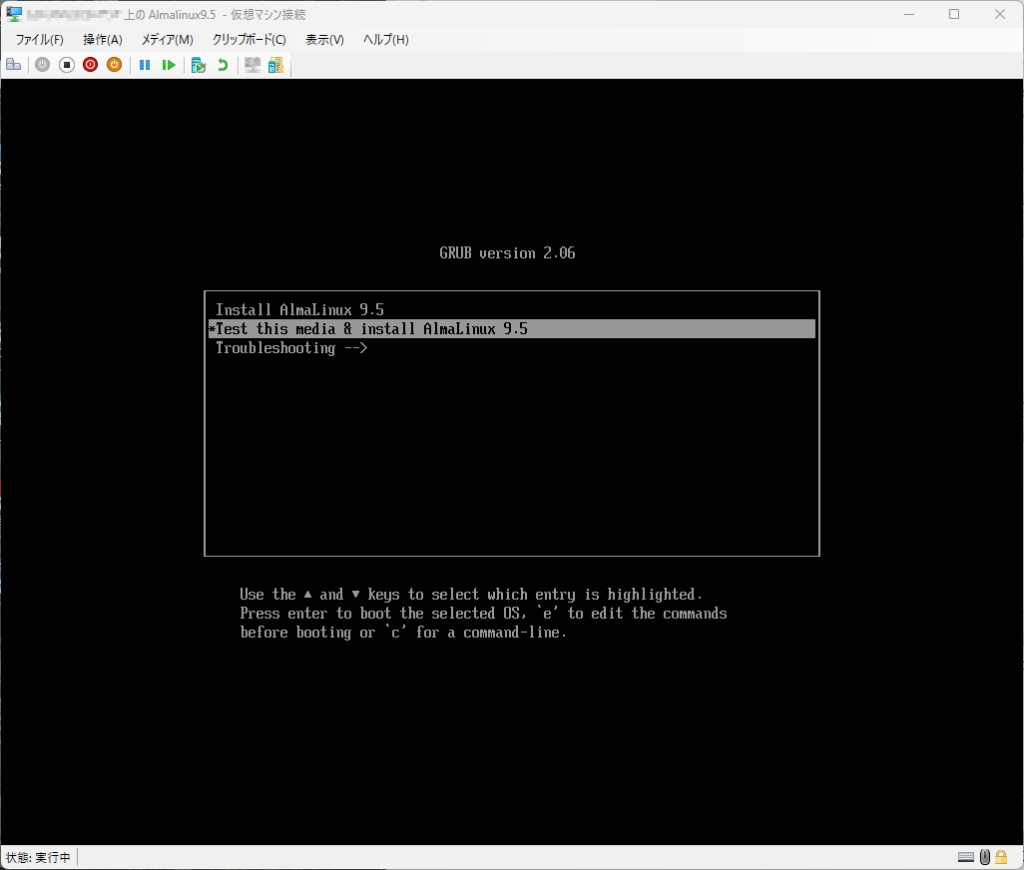
Task: Shut down the VM using the red power icon
Action: (90, 65)
